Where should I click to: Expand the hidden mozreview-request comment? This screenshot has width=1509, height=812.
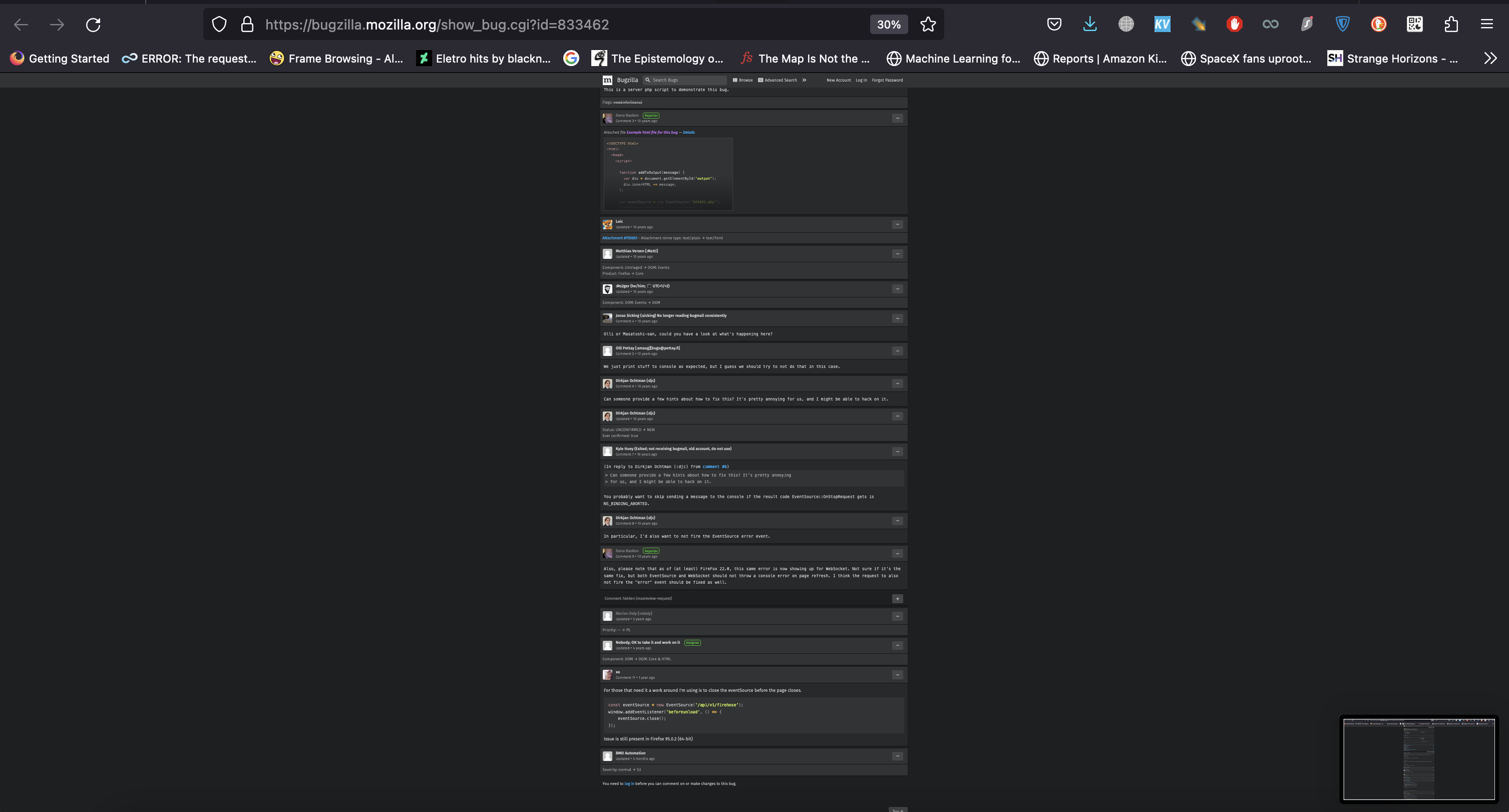point(897,598)
